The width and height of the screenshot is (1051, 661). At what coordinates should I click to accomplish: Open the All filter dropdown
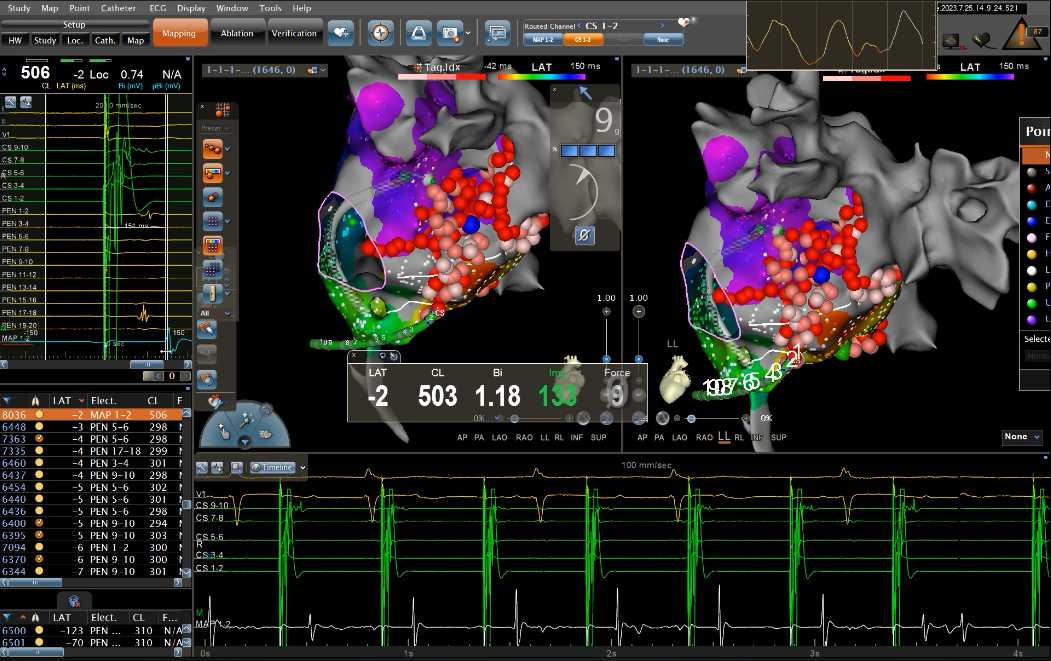216,313
